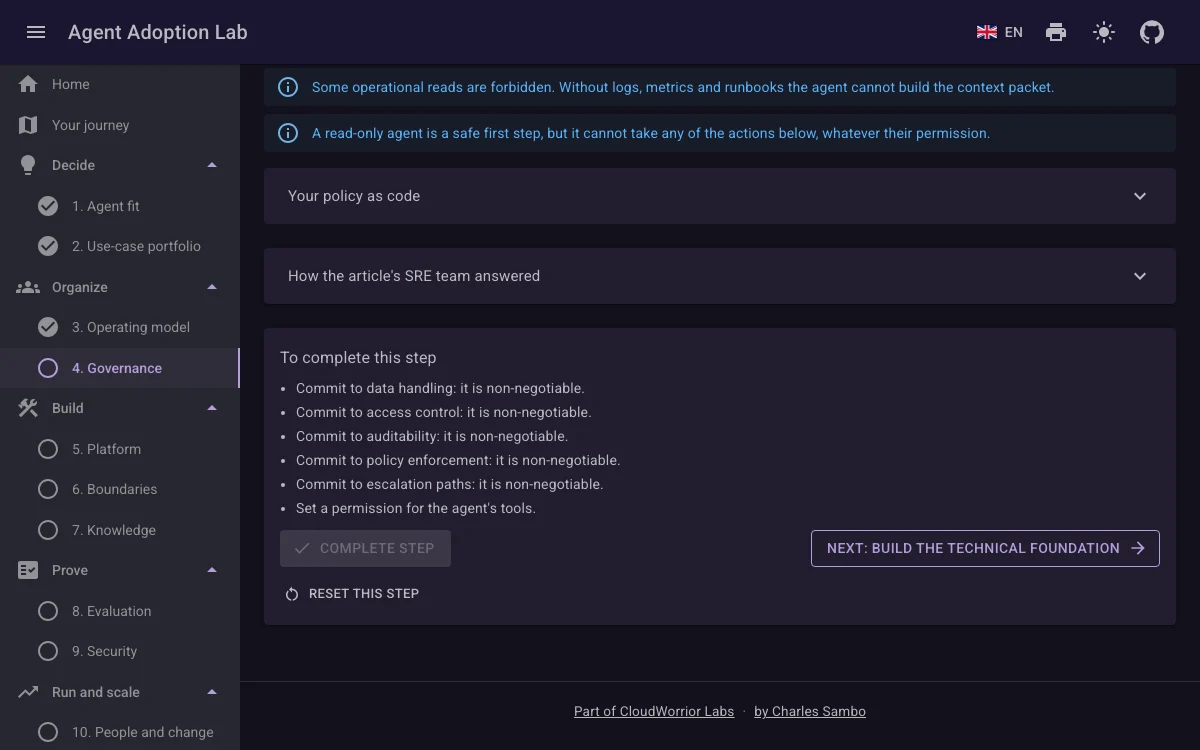The height and width of the screenshot is (750, 1200).
Task: Collapse the Build section
Action: [x=212, y=408]
